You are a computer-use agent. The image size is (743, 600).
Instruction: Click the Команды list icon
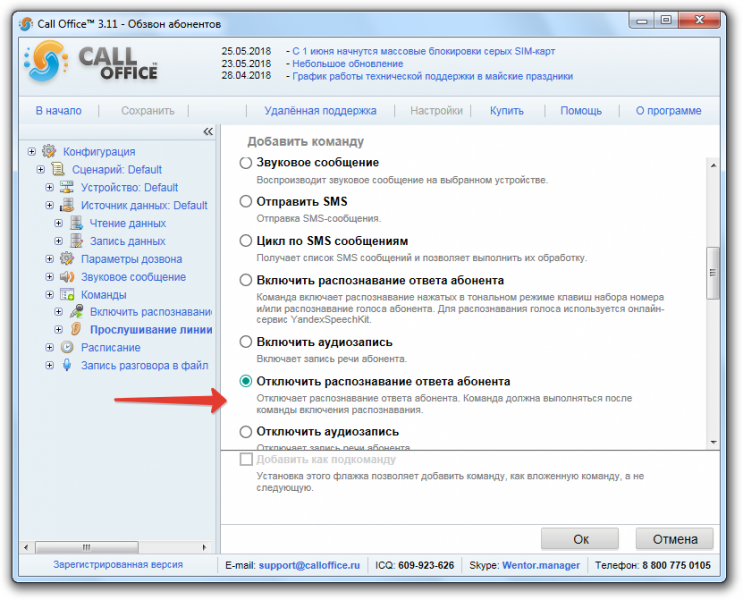67,294
